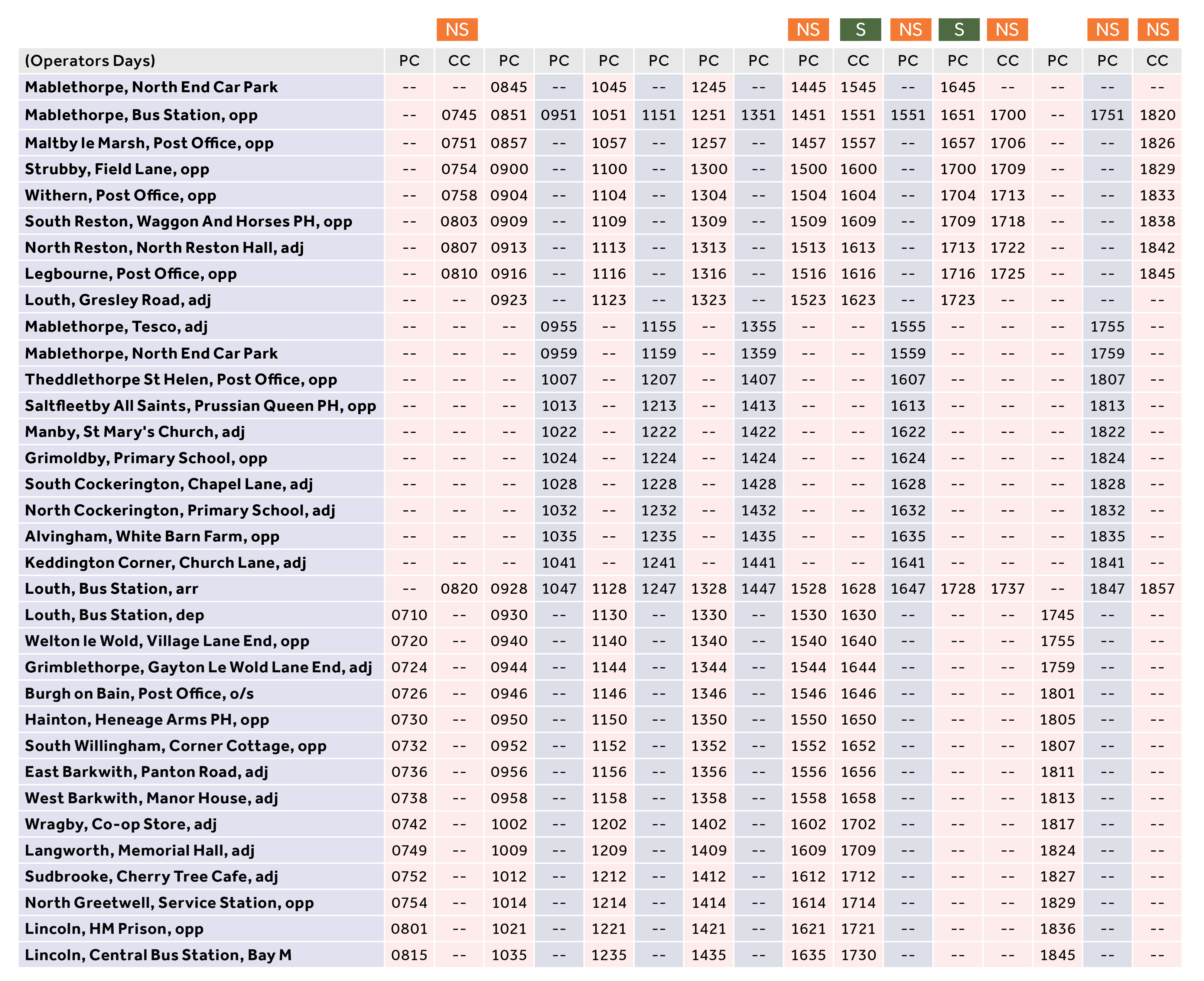Click 0955 in the Mablethorpe Tesco row
Viewport: 1204px width, 981px height.
pos(558,326)
